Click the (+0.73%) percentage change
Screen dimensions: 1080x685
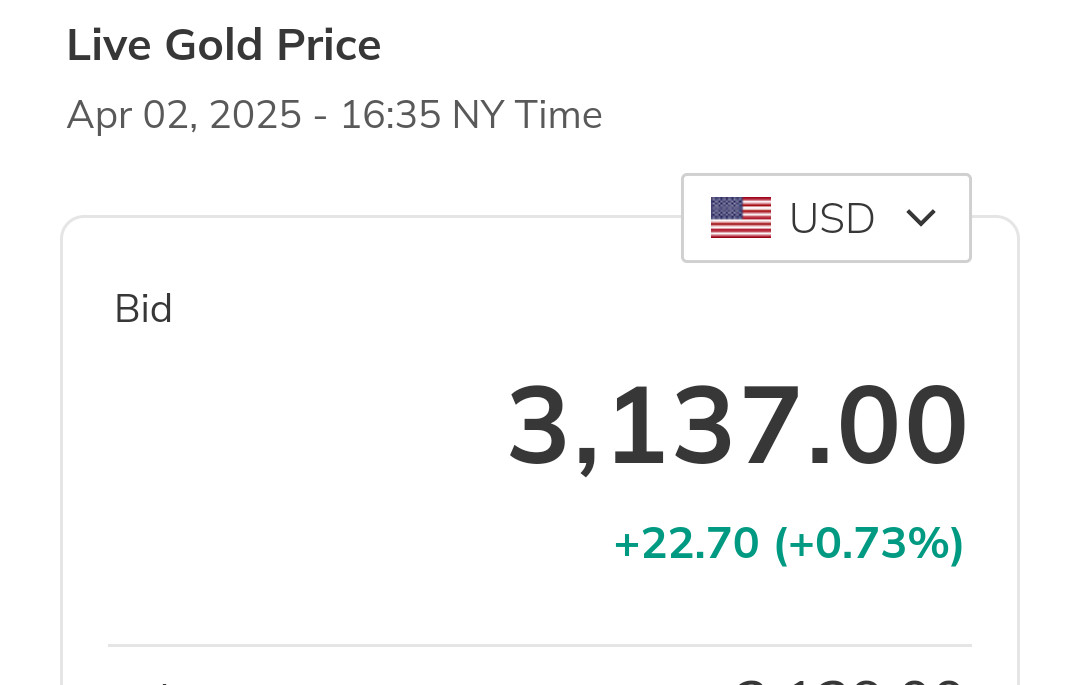pos(869,544)
